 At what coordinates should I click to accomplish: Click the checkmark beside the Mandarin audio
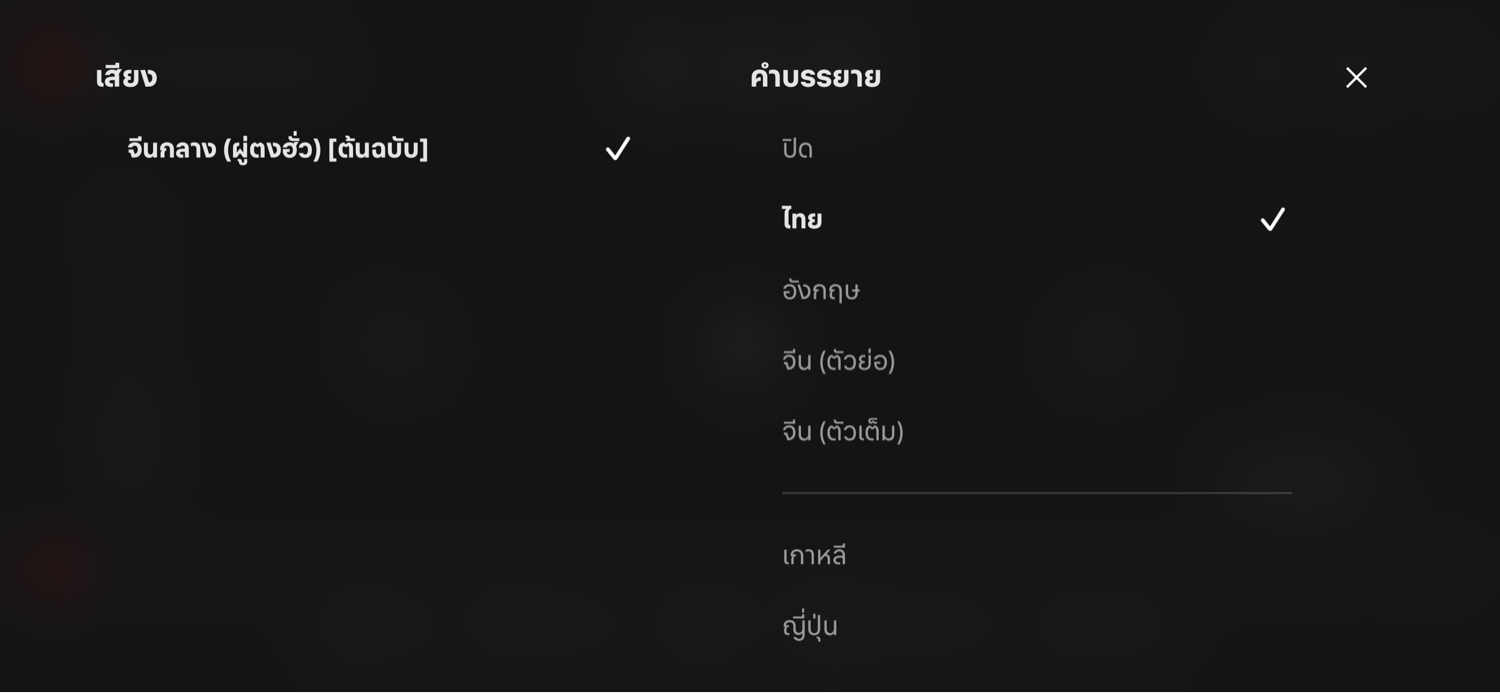618,149
